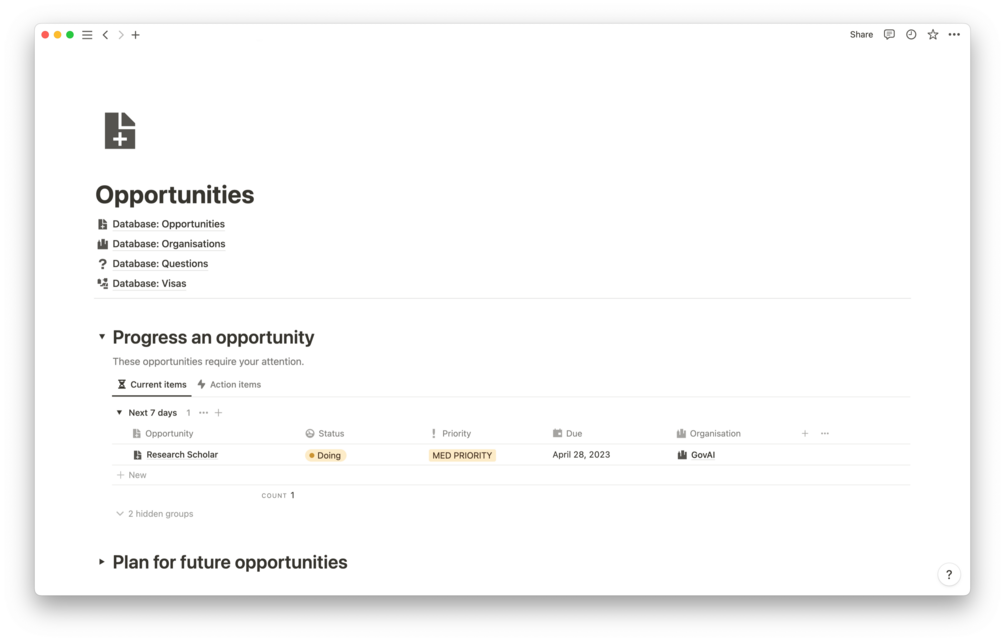Show the 2 hidden groups
The image size is (1005, 641).
[x=155, y=514]
